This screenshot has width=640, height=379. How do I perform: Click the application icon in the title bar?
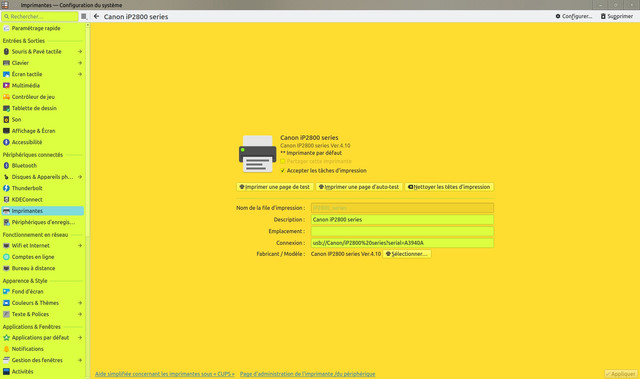(5, 5)
